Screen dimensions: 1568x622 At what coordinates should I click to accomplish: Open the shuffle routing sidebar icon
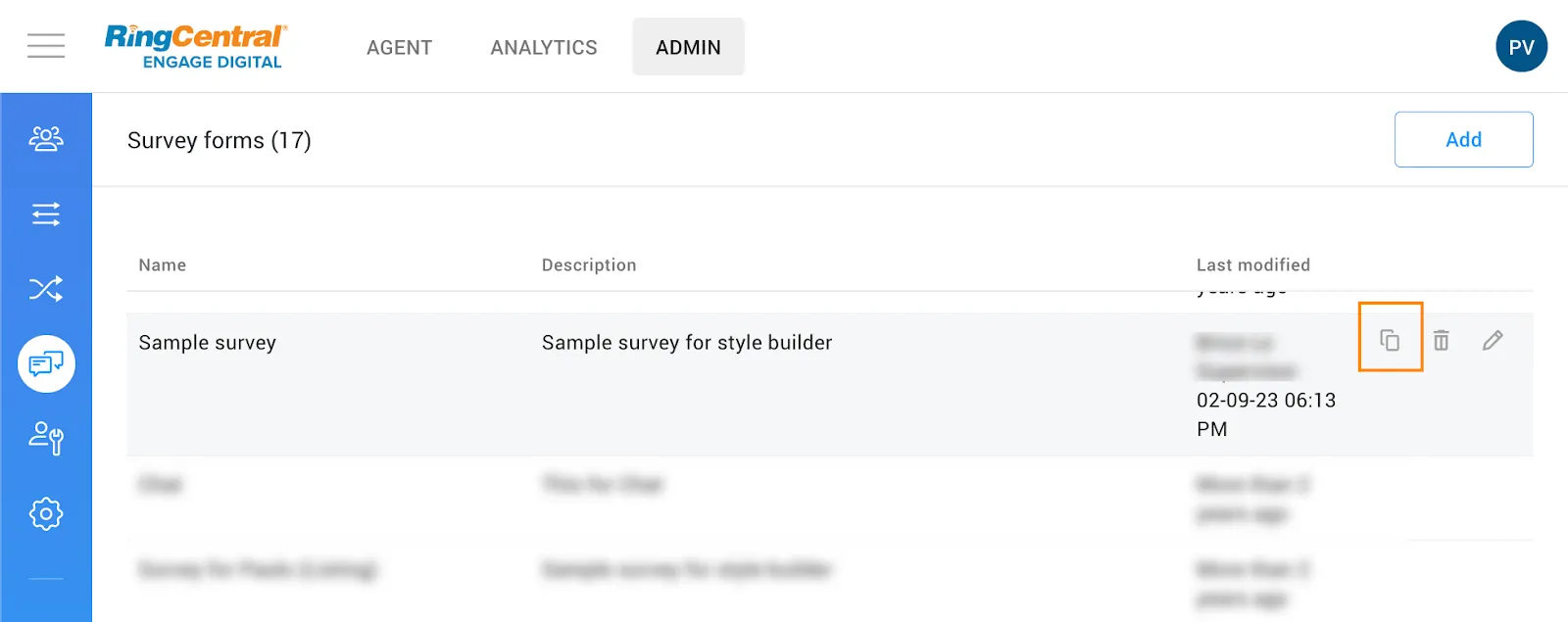(x=46, y=289)
